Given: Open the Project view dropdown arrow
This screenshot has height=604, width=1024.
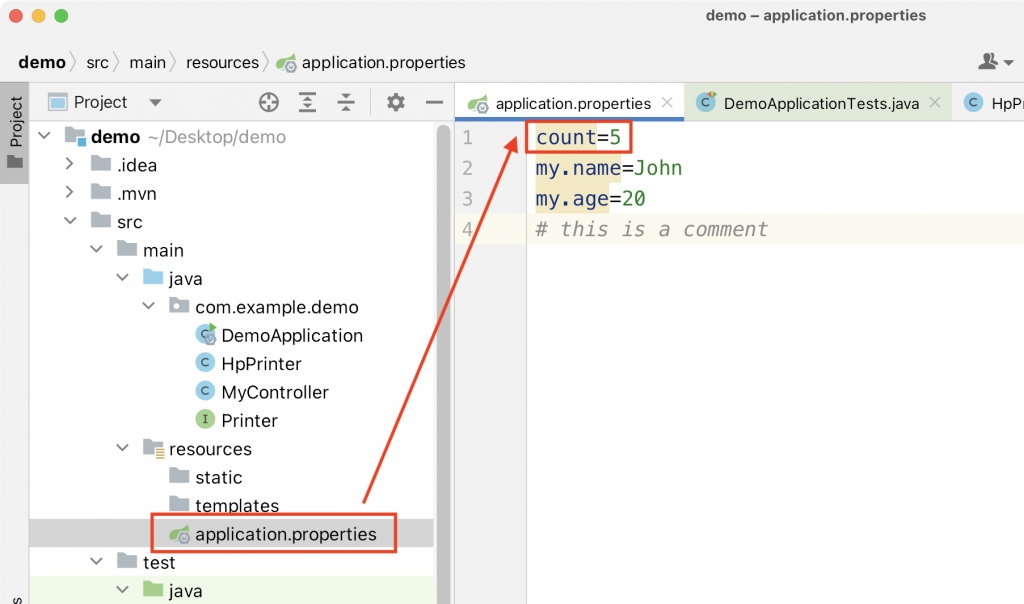Looking at the screenshot, I should coord(155,103).
